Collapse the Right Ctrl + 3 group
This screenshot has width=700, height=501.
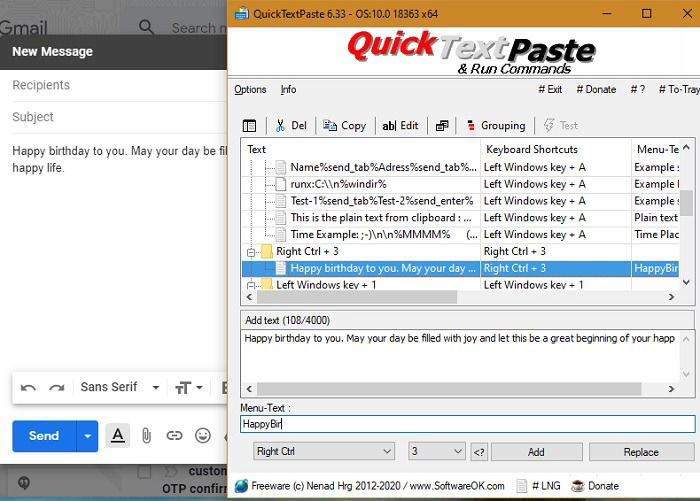point(251,252)
